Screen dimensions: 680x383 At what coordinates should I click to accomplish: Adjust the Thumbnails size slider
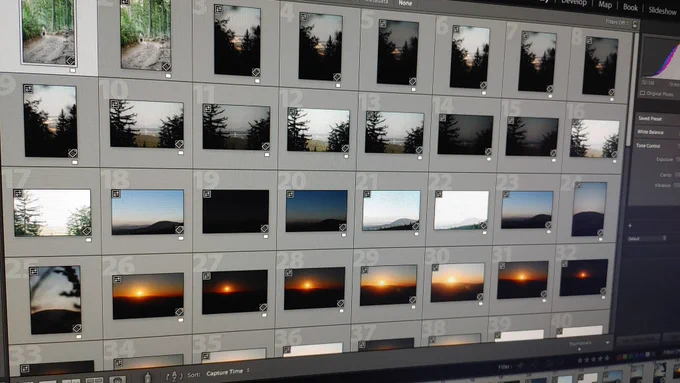point(580,349)
